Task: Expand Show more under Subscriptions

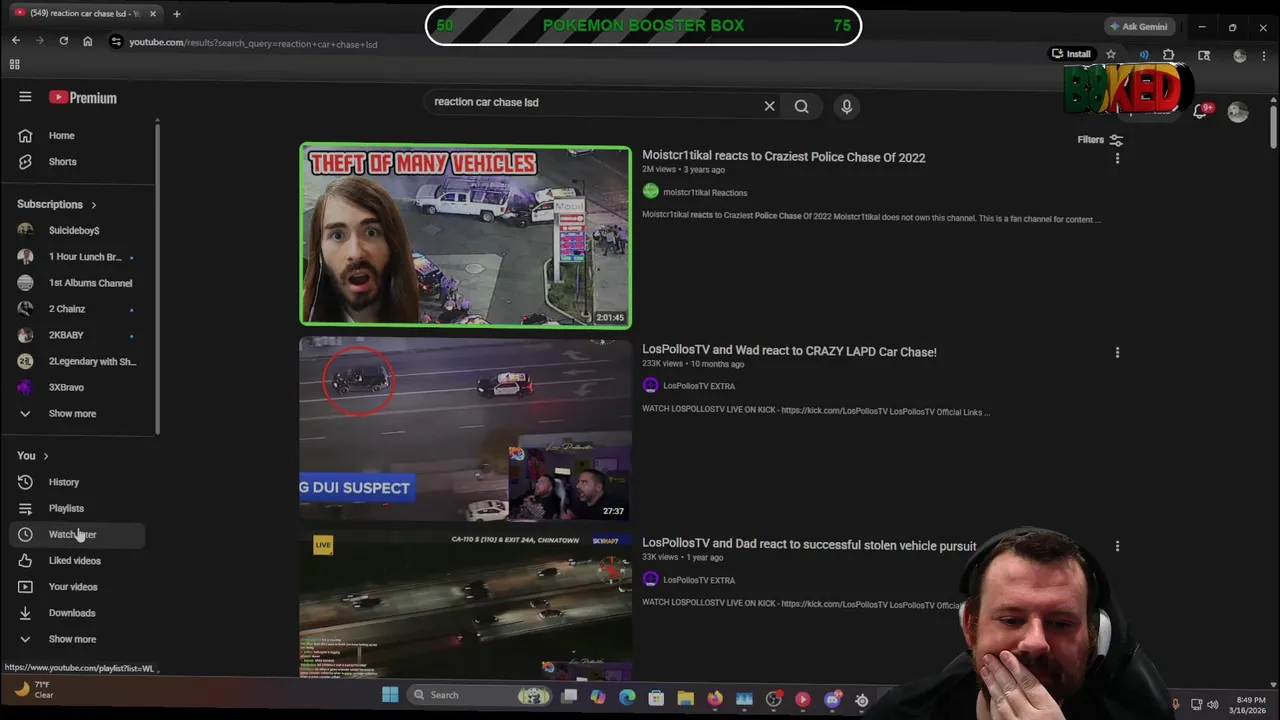Action: click(72, 413)
